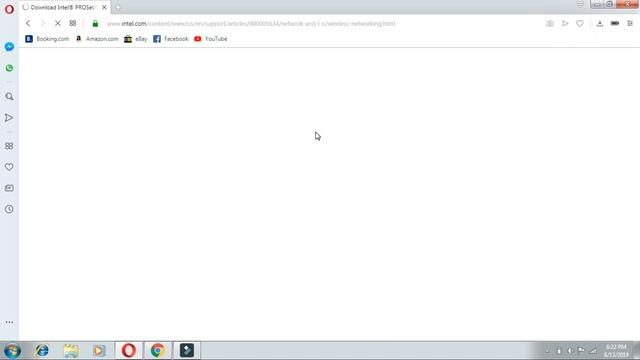Open the sidebar search icon
640x360 pixels.
pos(9,97)
